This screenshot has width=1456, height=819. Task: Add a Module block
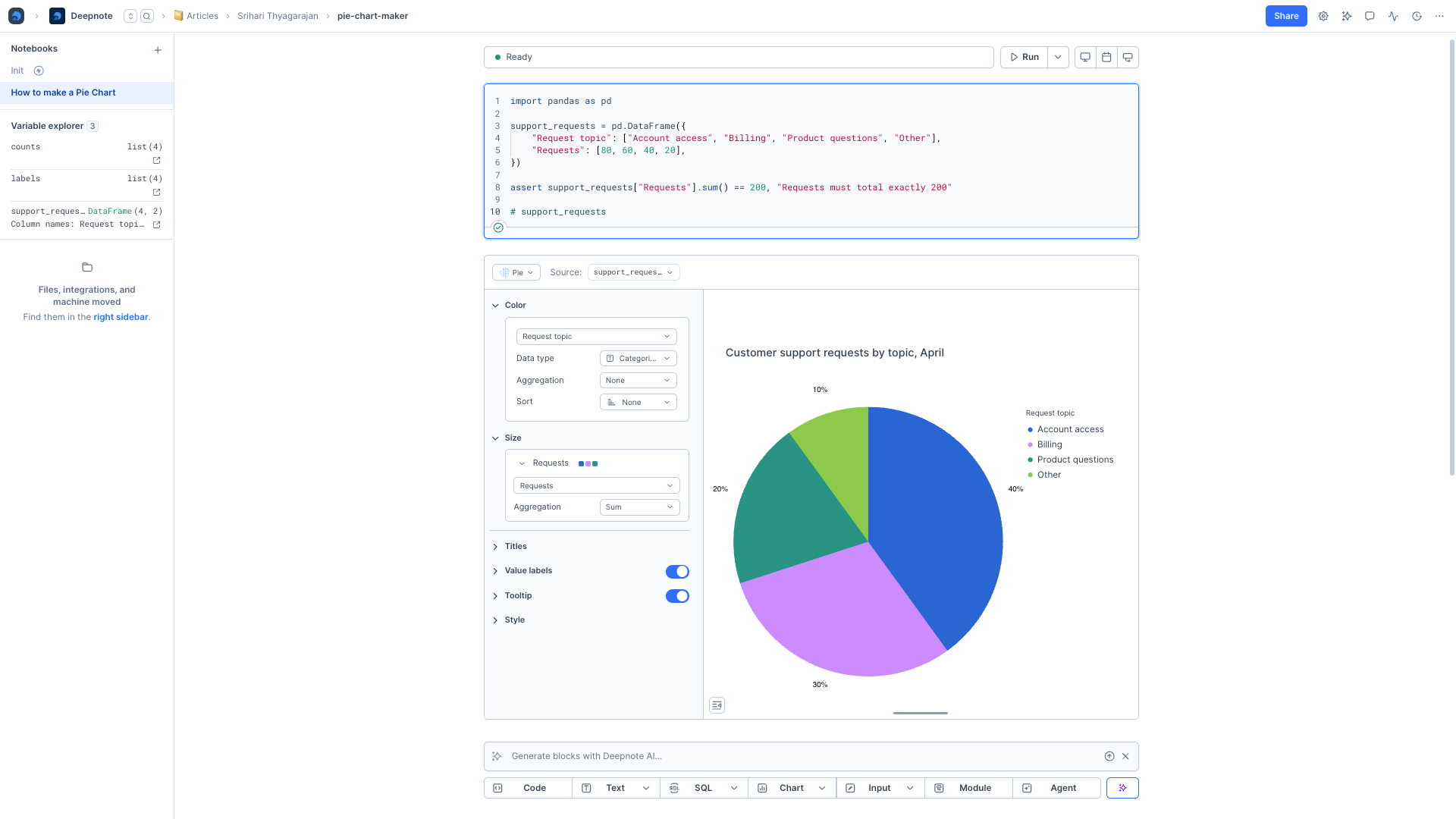(x=968, y=788)
